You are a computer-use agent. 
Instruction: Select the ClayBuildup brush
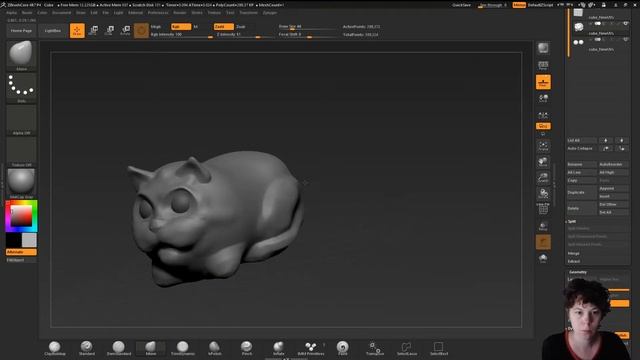click(x=55, y=348)
